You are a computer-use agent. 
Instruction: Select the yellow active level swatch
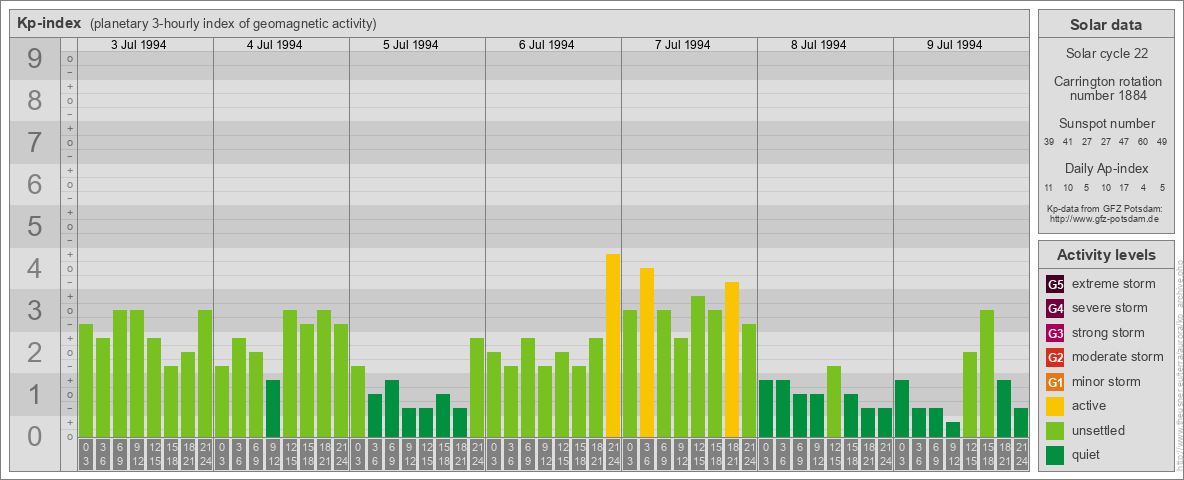(1055, 406)
